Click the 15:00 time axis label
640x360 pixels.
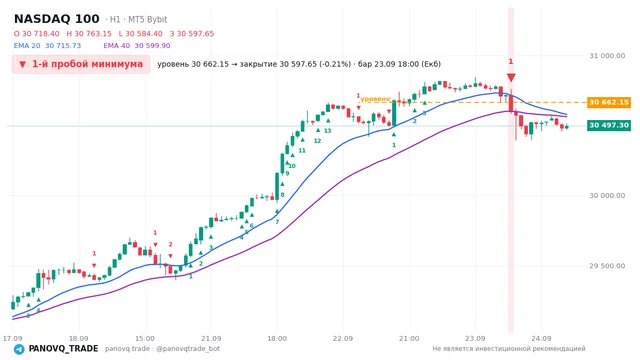145,338
